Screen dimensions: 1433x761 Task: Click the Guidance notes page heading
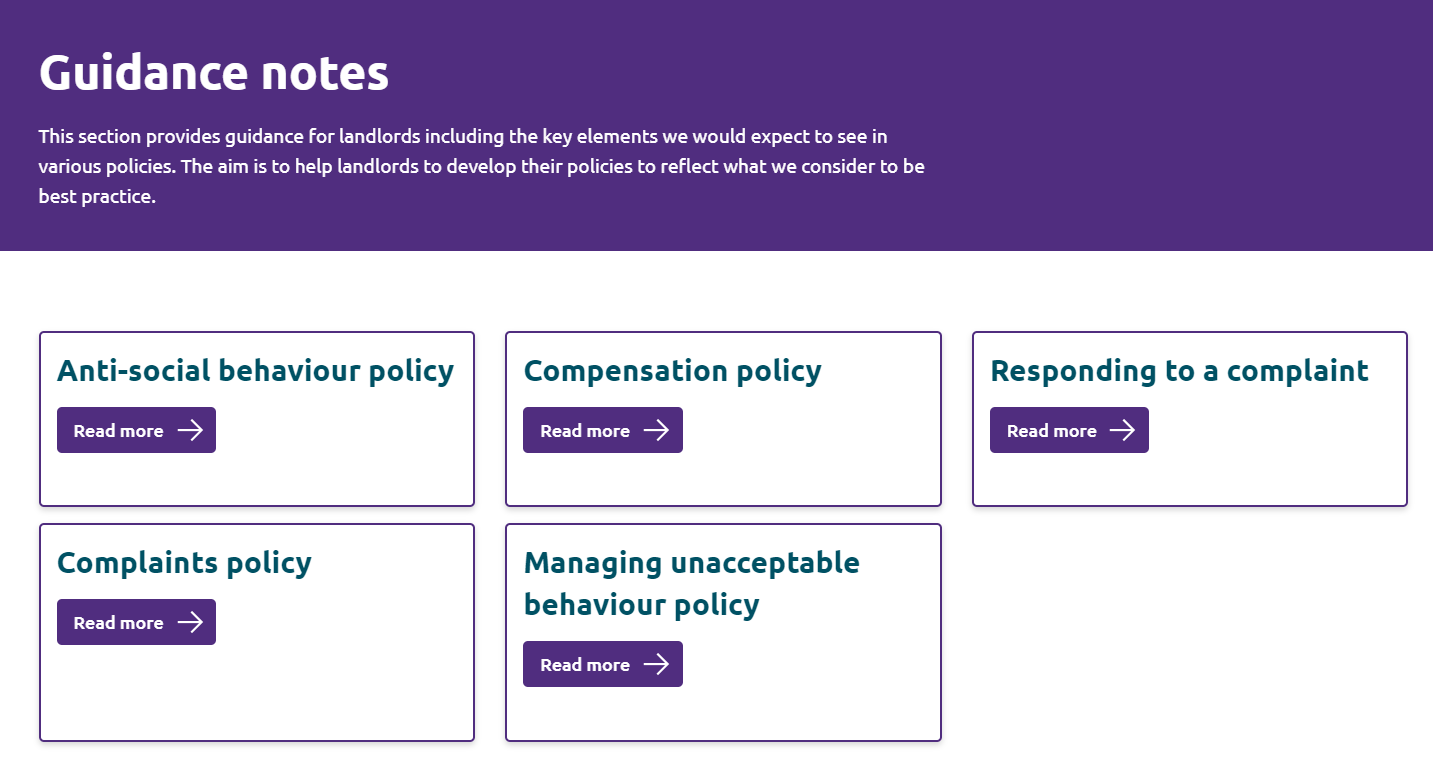[214, 72]
